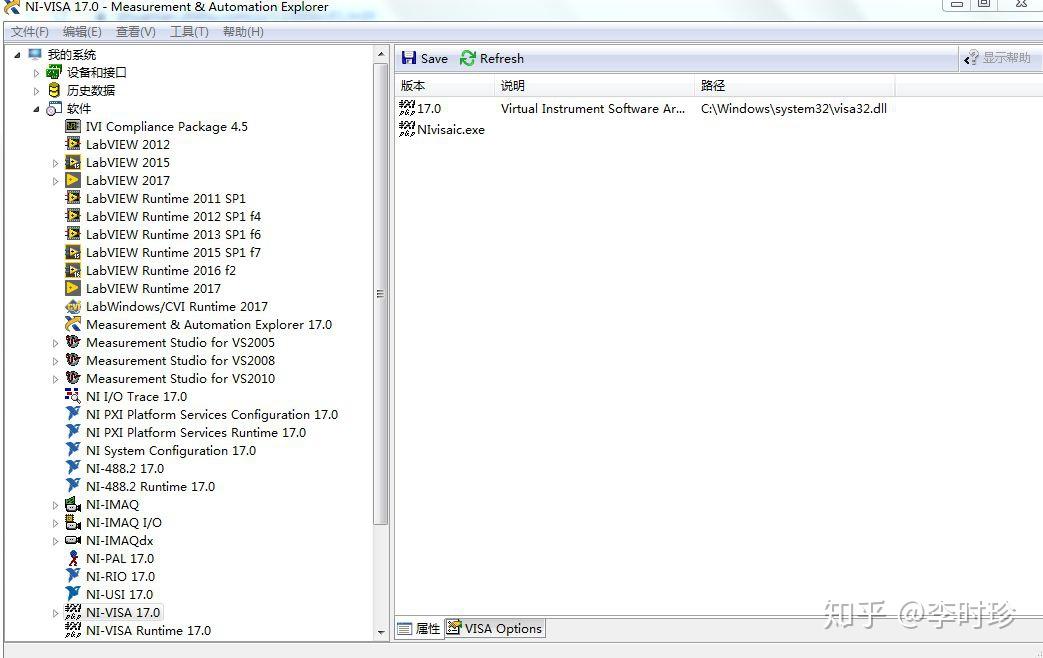The height and width of the screenshot is (658, 1043).
Task: Click the Measurement Studio for VS2010 icon
Action: pos(73,378)
